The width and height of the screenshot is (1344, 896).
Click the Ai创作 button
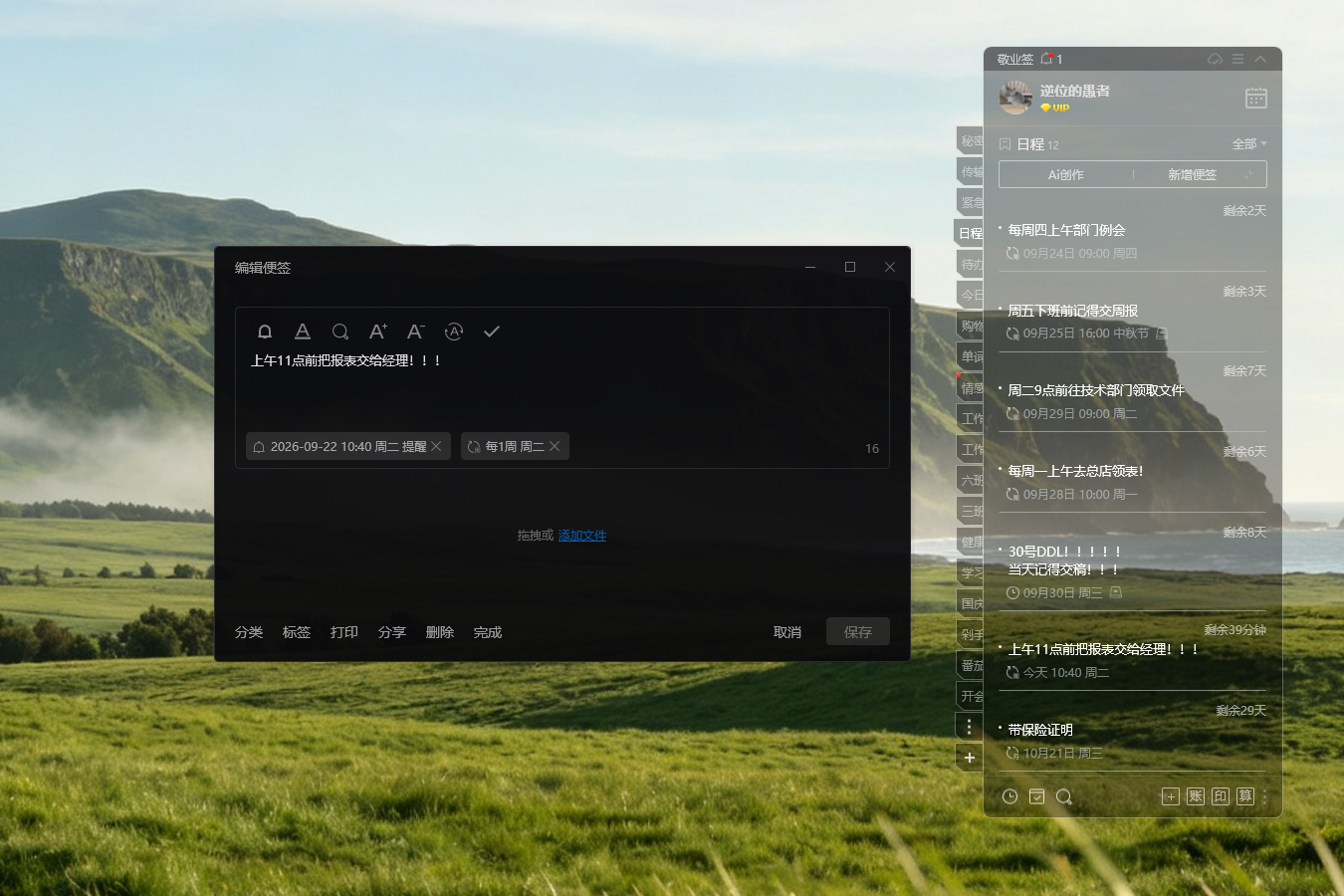click(1066, 174)
